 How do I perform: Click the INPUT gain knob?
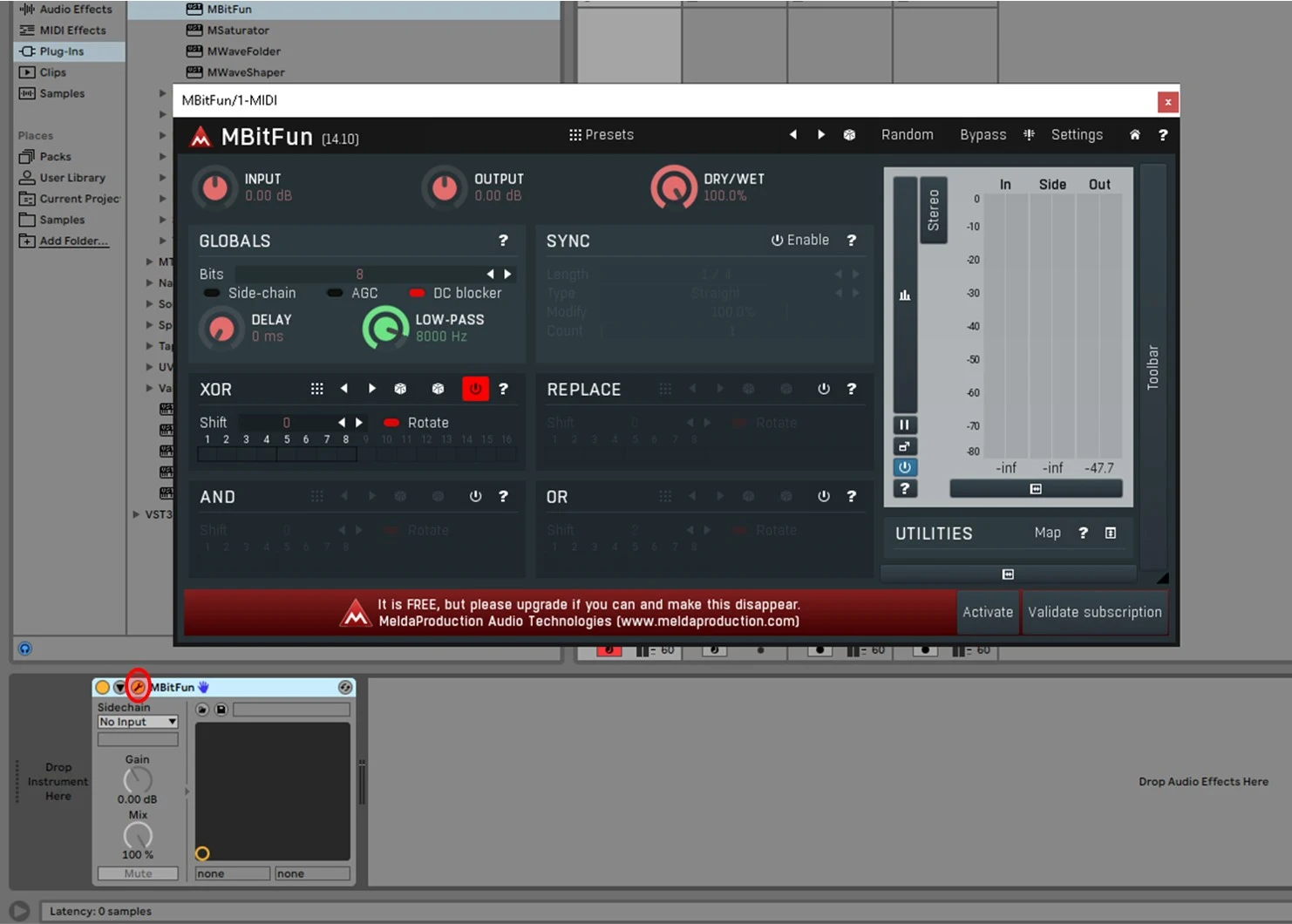coord(214,187)
